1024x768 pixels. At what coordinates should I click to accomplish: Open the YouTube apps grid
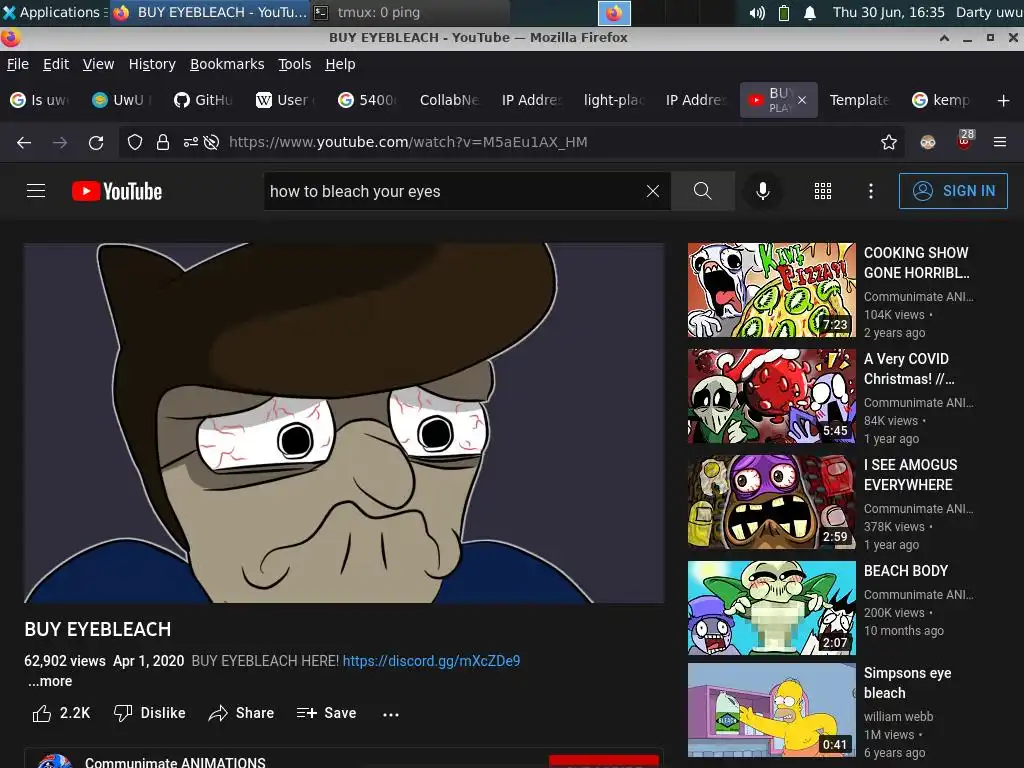[823, 191]
